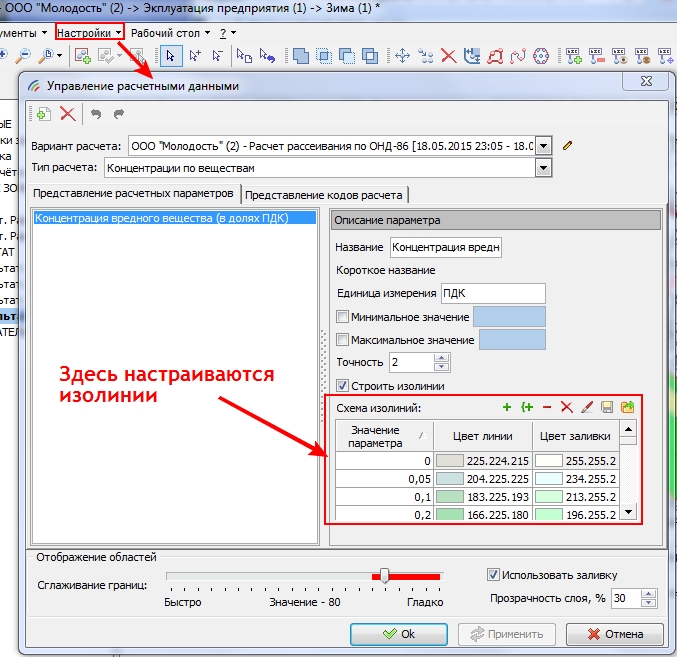Load isoline scheme using the folder icon
Image resolution: width=677 pixels, height=657 pixels.
tap(627, 407)
